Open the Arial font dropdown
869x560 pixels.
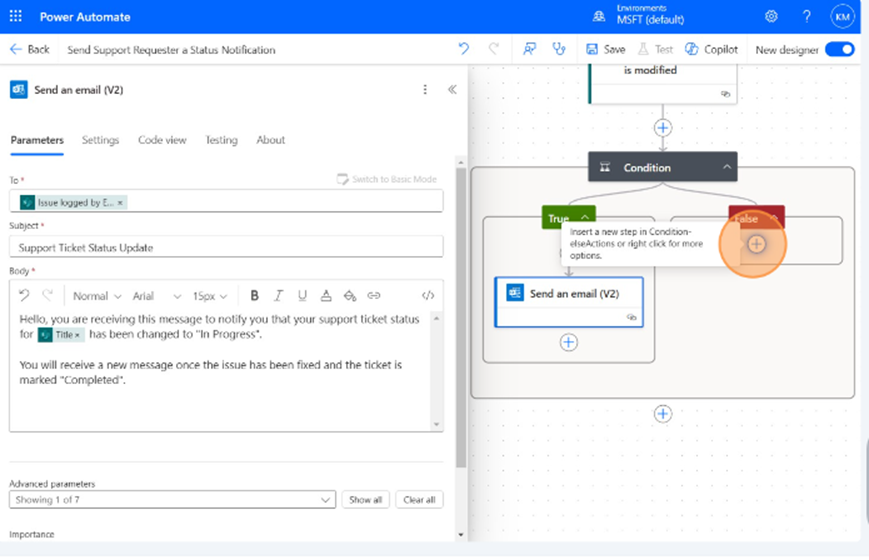click(157, 296)
